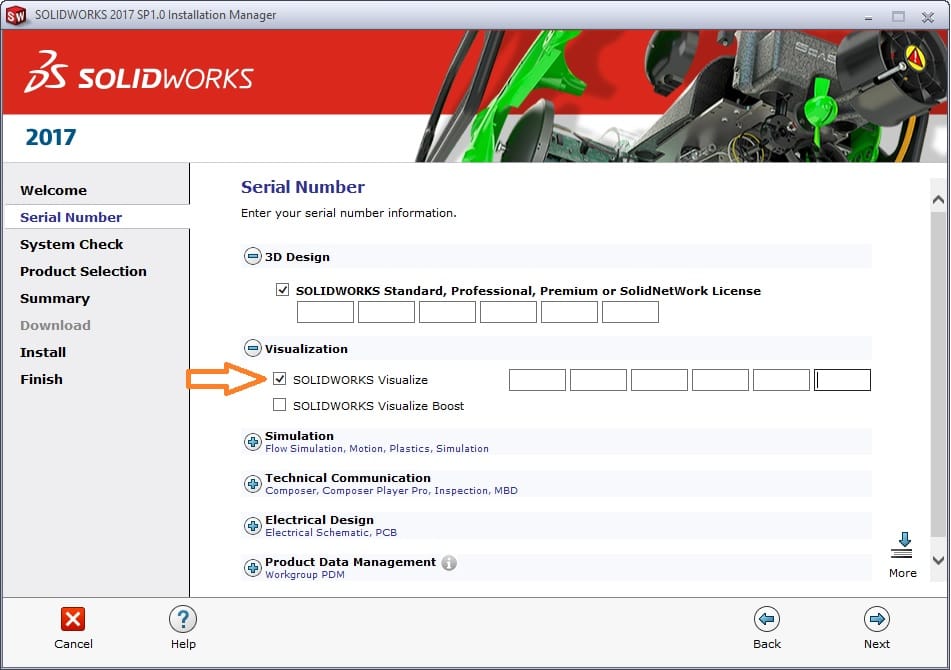Expand the Simulation section
This screenshot has width=951, height=670.
252,442
